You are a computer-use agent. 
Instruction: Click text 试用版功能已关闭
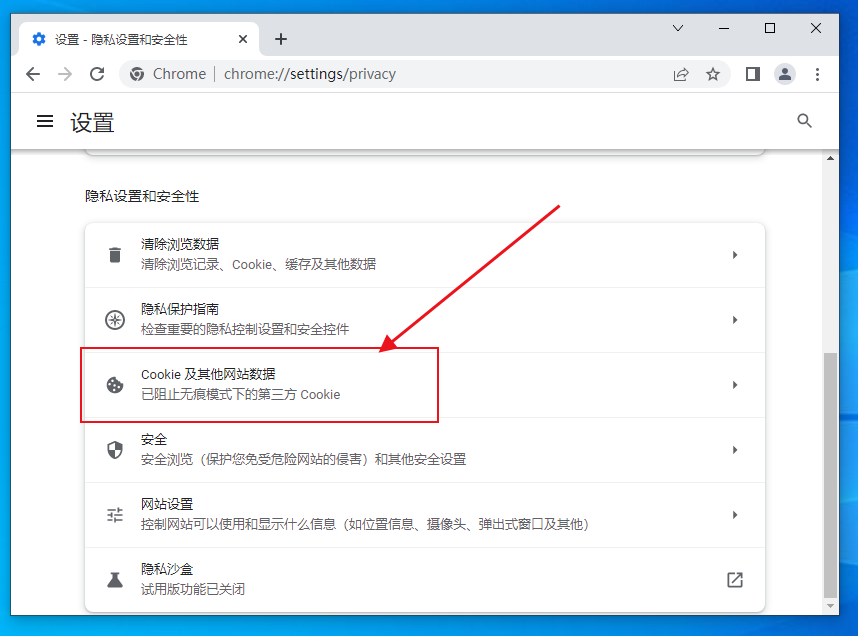click(193, 589)
